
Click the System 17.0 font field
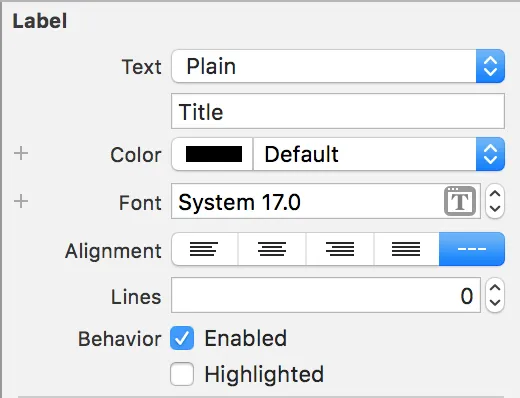click(x=326, y=201)
